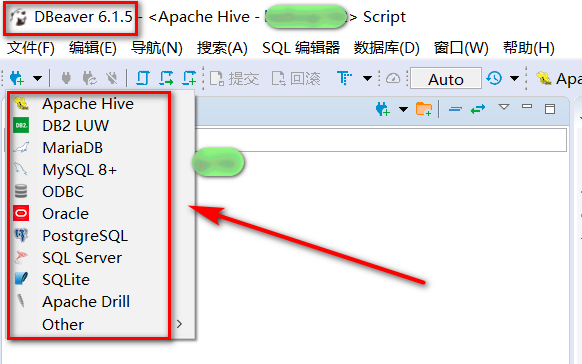Click the collapse all icon in navigator
The image size is (582, 364).
(x=455, y=109)
